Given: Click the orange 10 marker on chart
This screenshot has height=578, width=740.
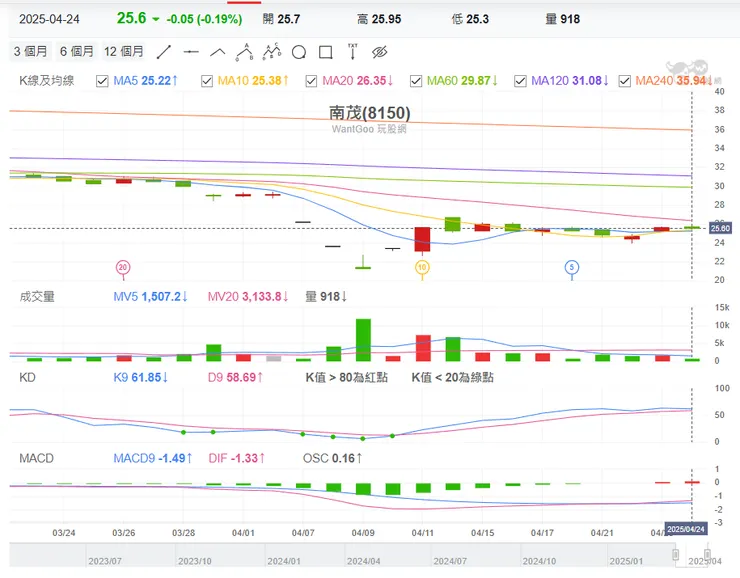Looking at the screenshot, I should (422, 268).
